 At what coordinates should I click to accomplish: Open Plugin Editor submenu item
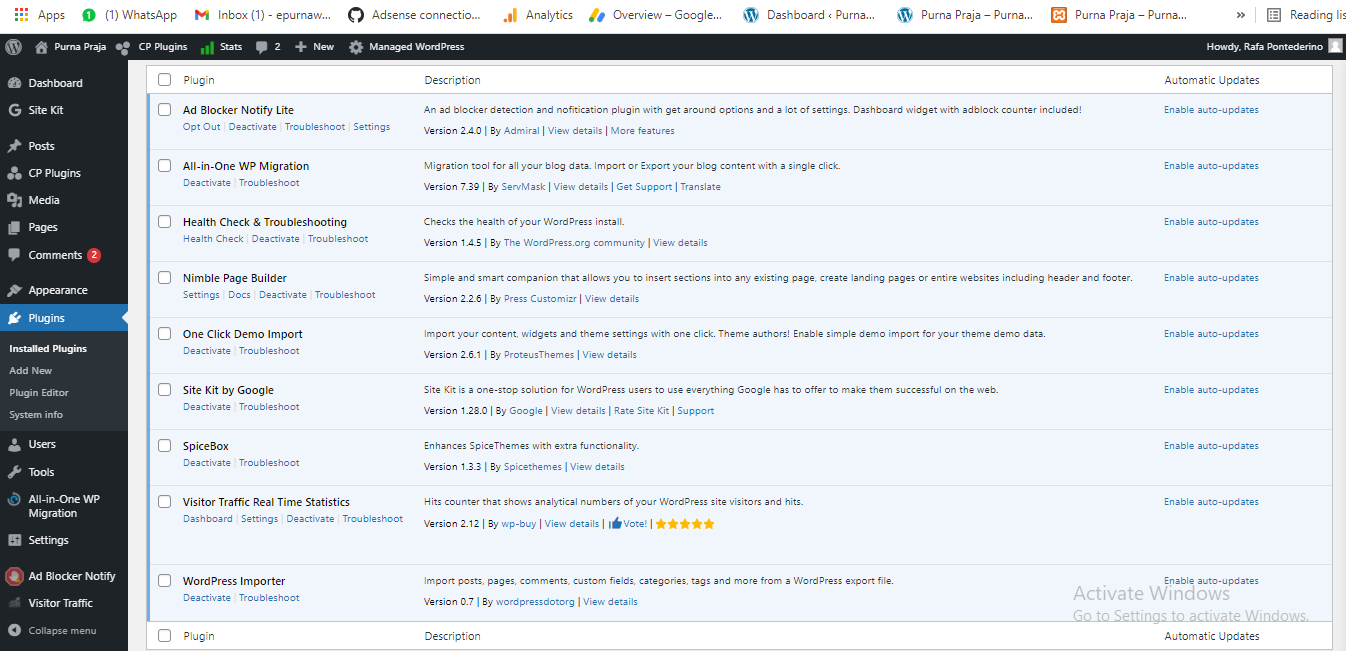coord(39,393)
